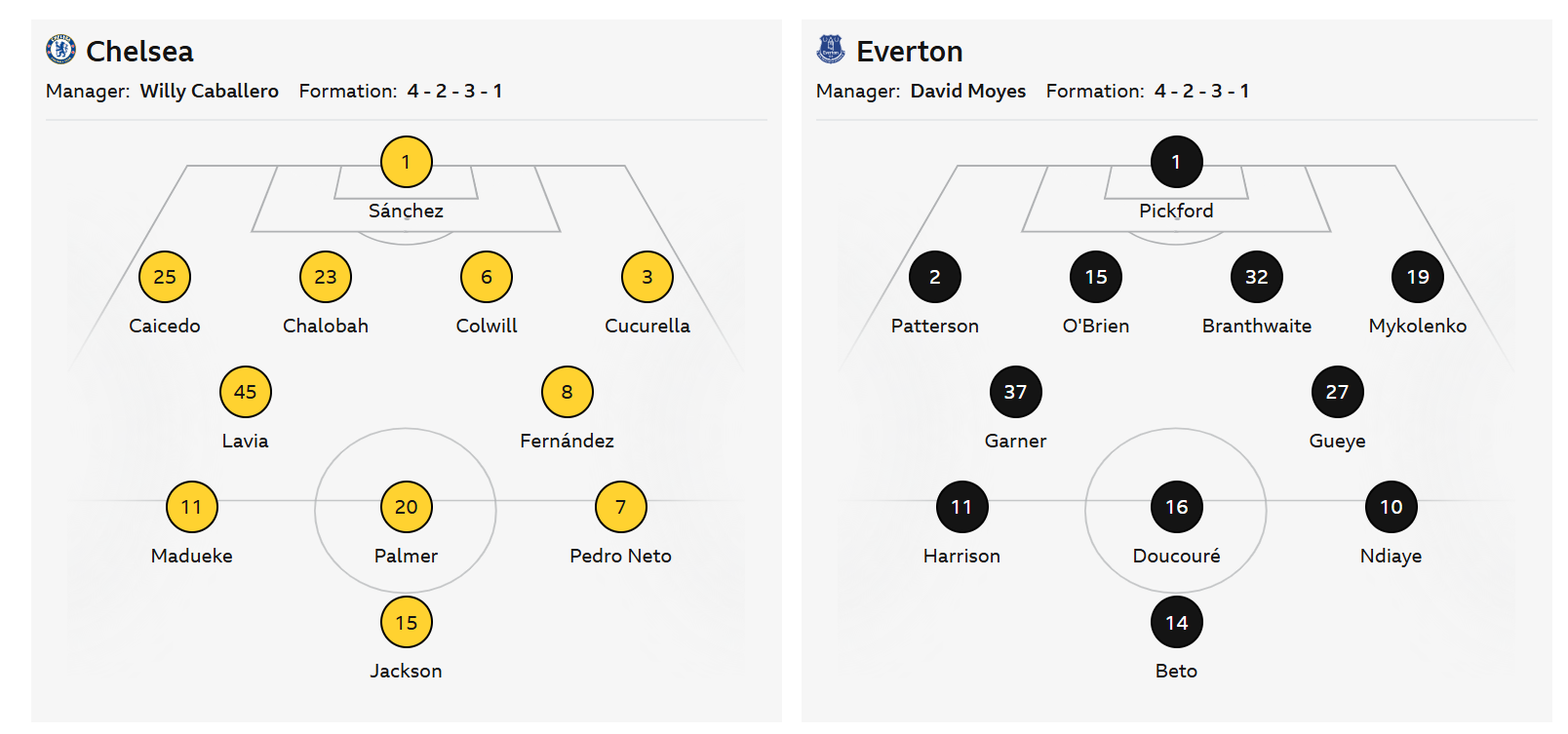The height and width of the screenshot is (734, 1568).
Task: Click Palmer's yellow number 20 badge
Action: tap(407, 507)
